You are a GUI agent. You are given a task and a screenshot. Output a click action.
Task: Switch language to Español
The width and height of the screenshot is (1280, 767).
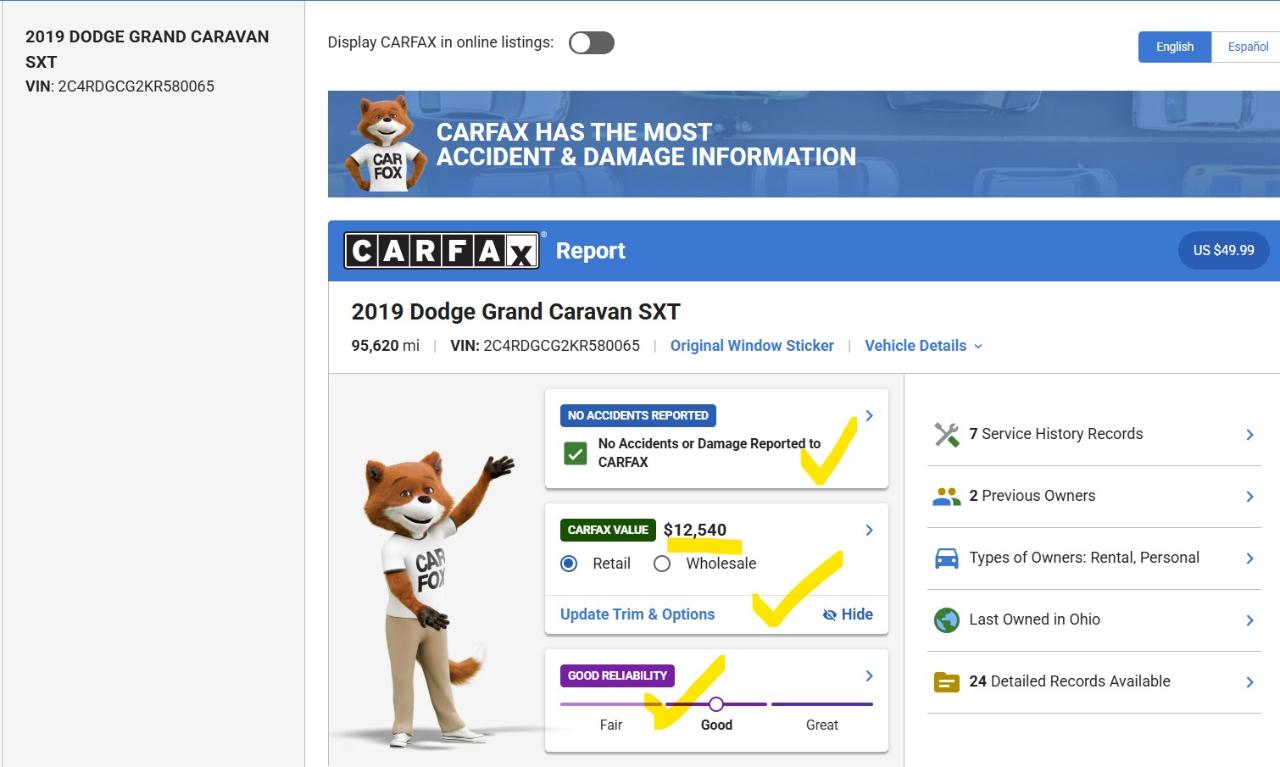coord(1247,47)
